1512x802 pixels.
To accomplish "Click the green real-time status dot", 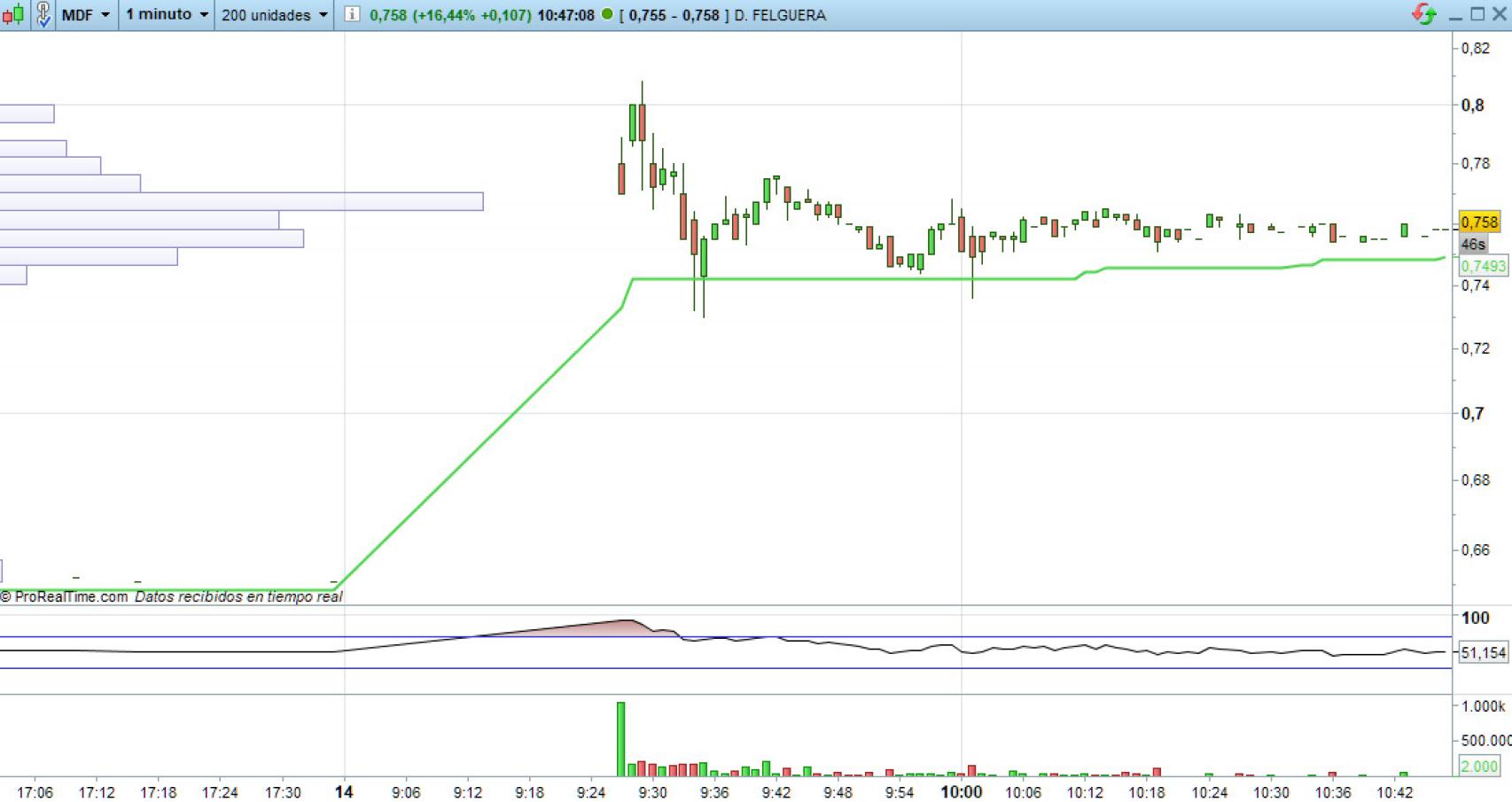I will [607, 14].
